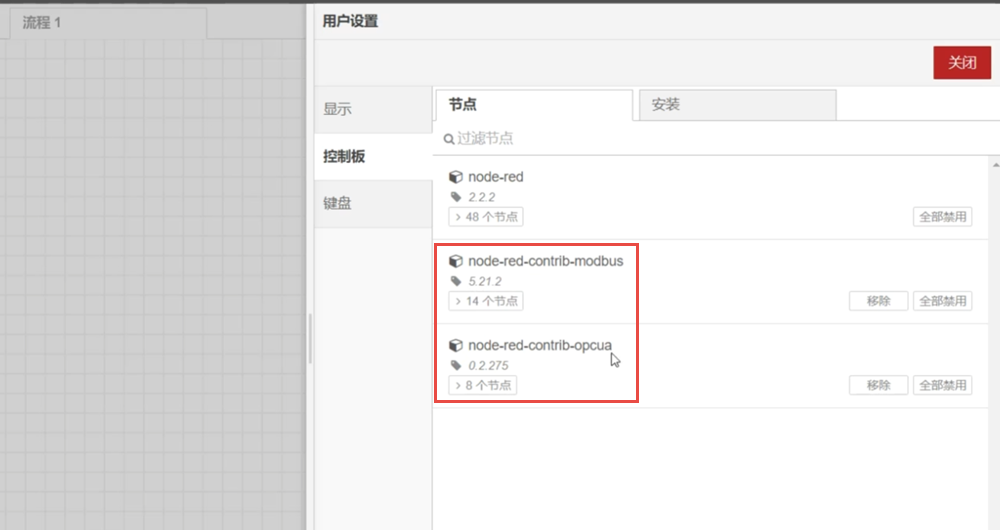Image resolution: width=1000 pixels, height=530 pixels.
Task: Click the node-red-contrib-opcua package cube icon
Action: point(455,345)
